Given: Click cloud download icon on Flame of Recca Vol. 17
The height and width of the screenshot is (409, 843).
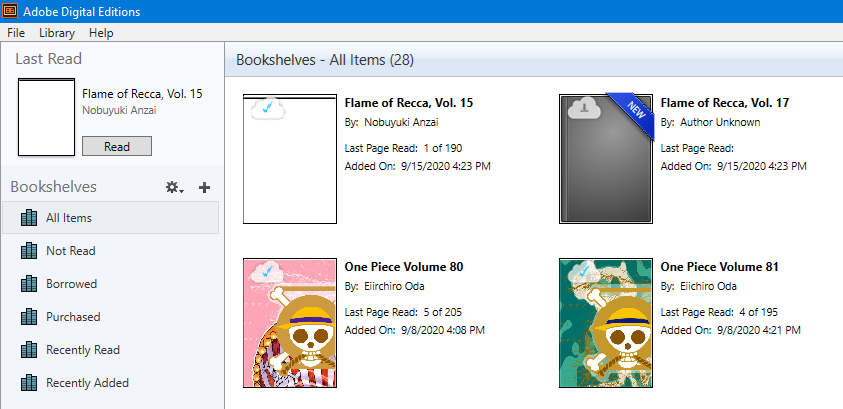Looking at the screenshot, I should pos(580,109).
